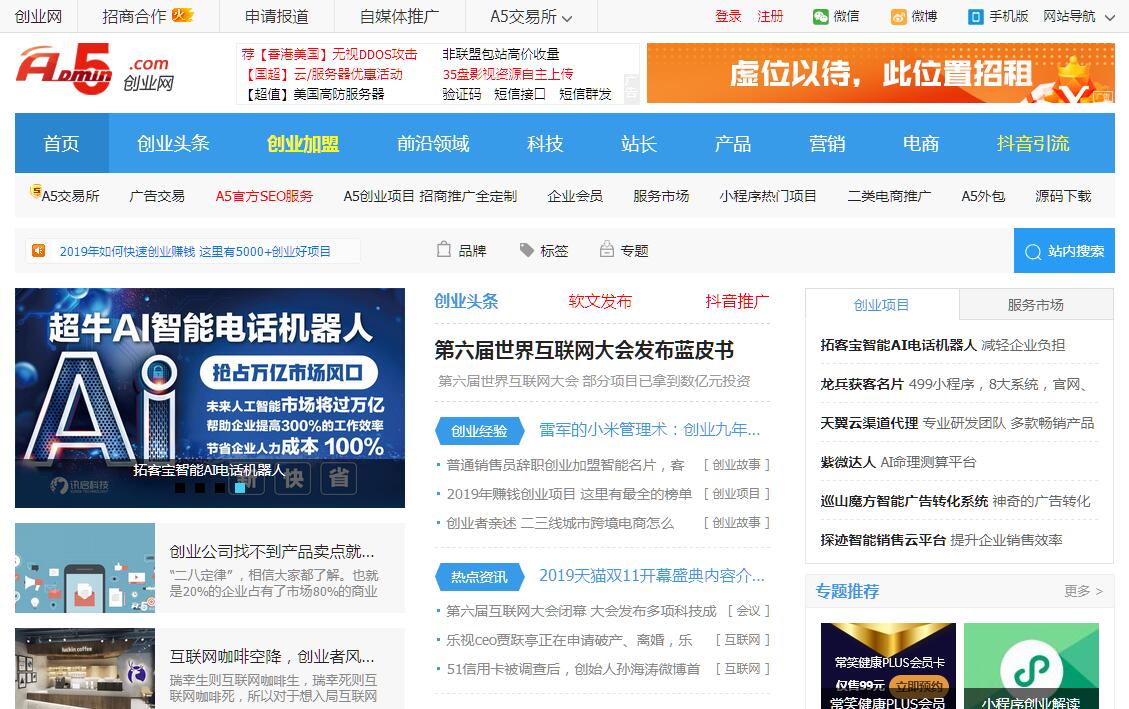Viewport: 1129px width, 709px height.
Task: Click the 品牌 shopping bag icon
Action: 445,250
